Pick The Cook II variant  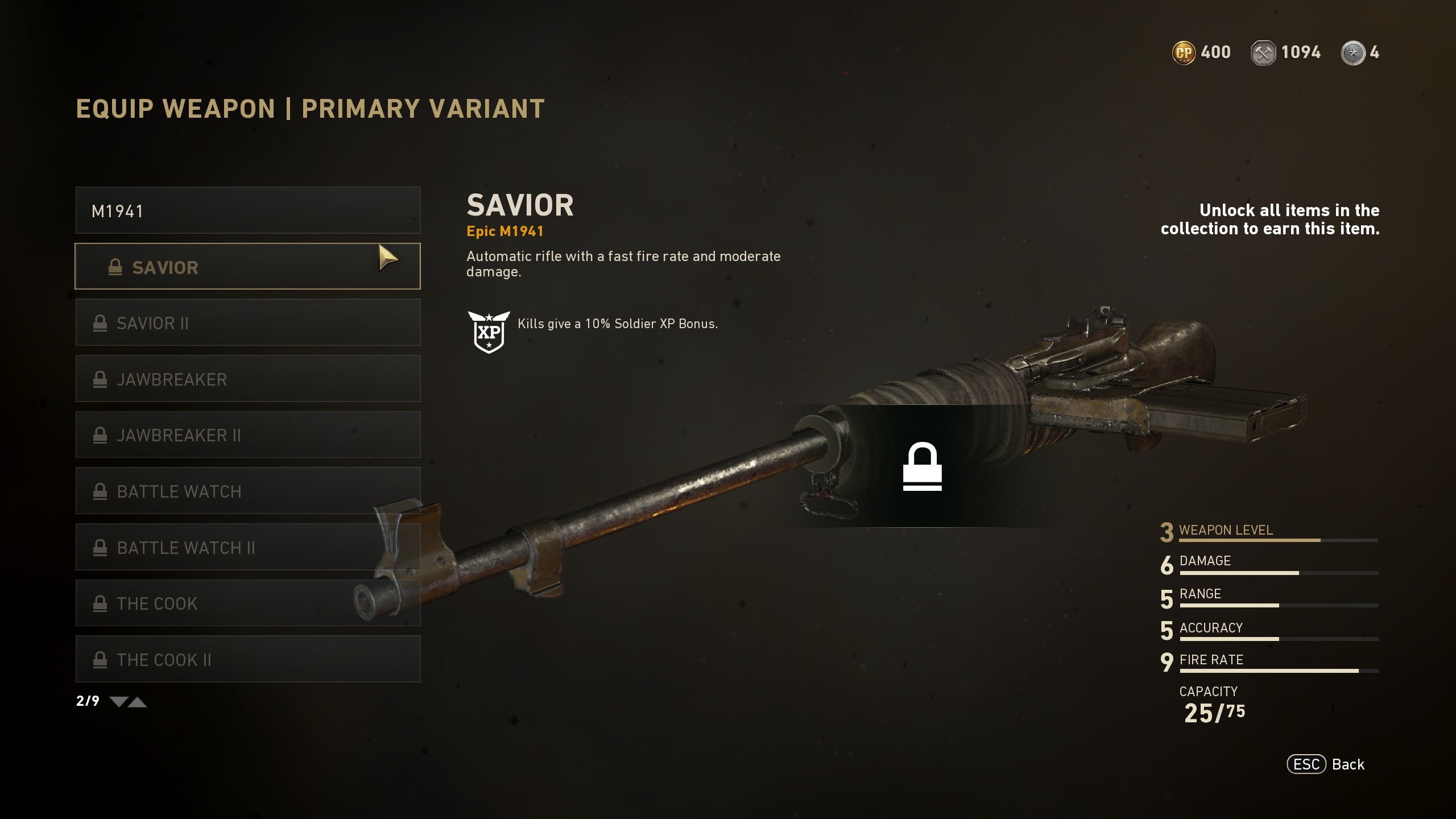coord(248,659)
